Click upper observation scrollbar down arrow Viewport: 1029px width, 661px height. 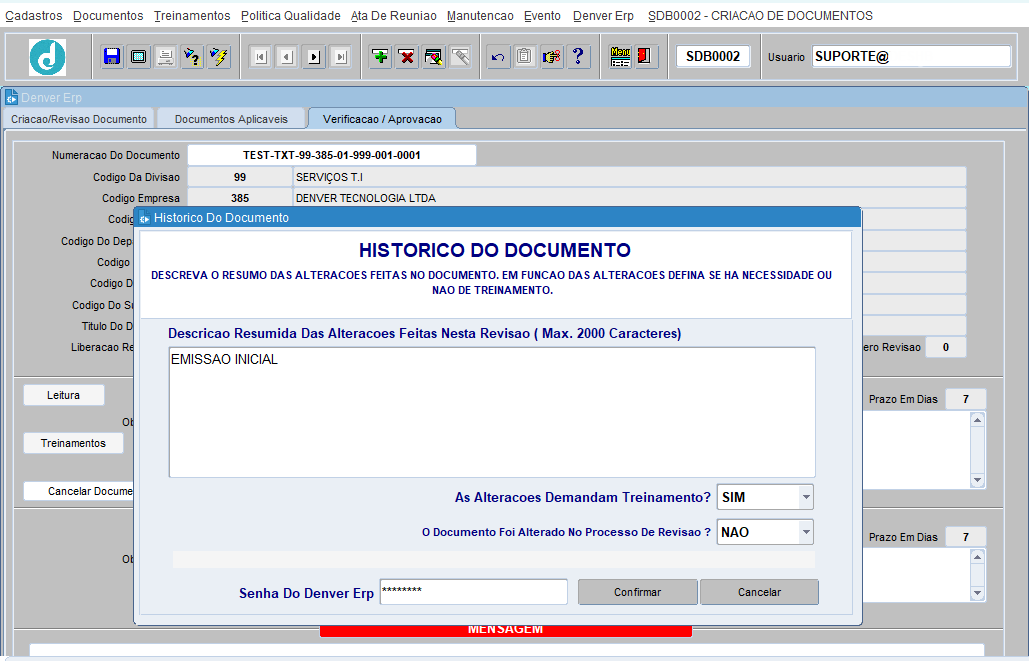[977, 480]
